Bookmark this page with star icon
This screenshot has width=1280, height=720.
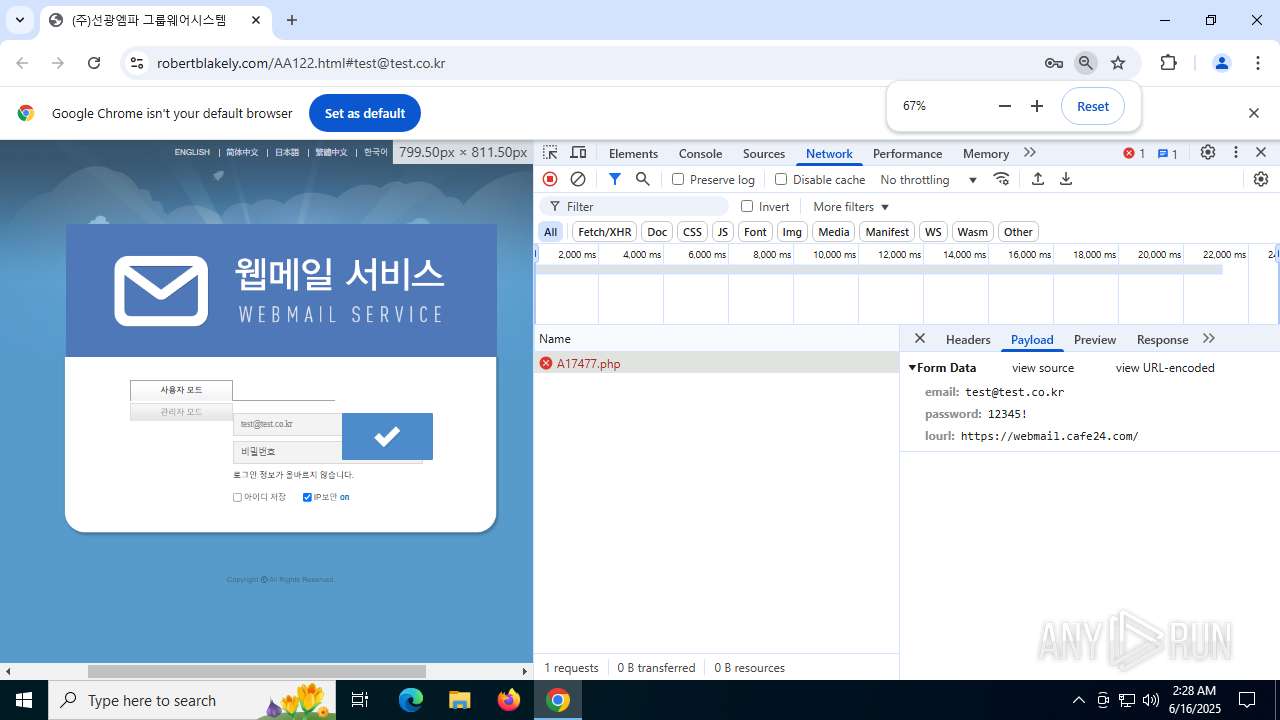click(1118, 63)
